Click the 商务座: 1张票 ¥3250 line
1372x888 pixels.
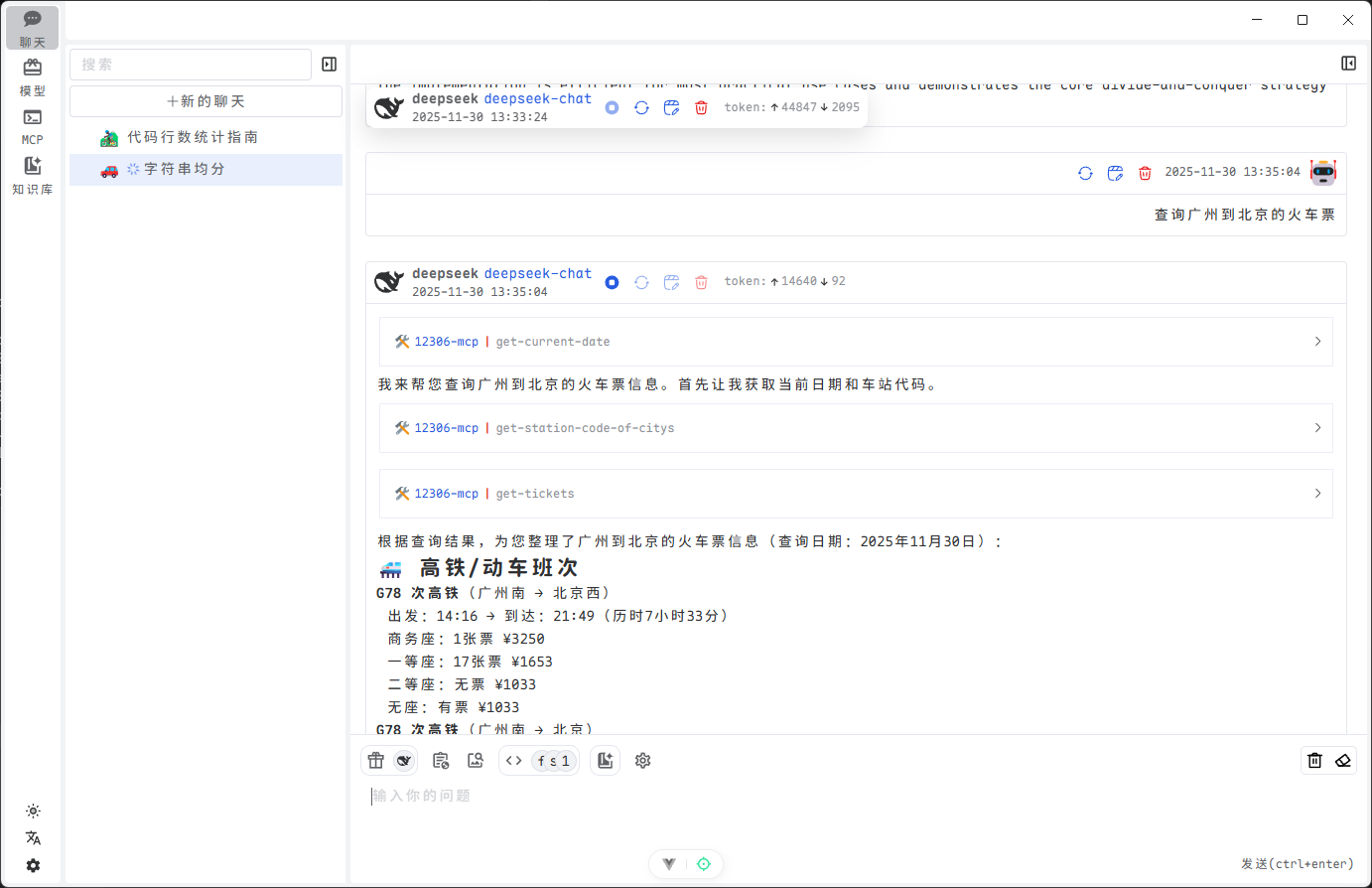pos(467,639)
